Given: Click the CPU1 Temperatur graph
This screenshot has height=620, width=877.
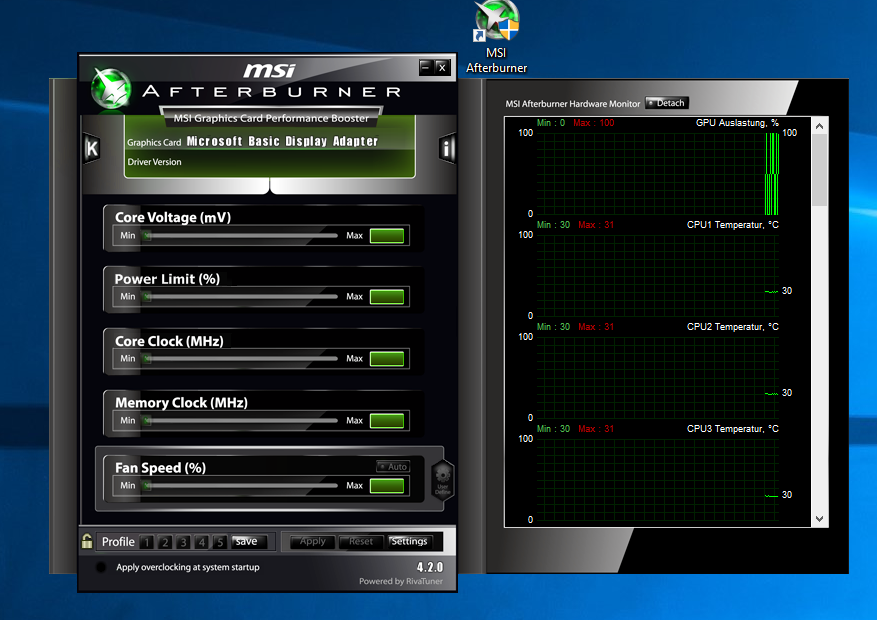Looking at the screenshot, I should pos(658,276).
